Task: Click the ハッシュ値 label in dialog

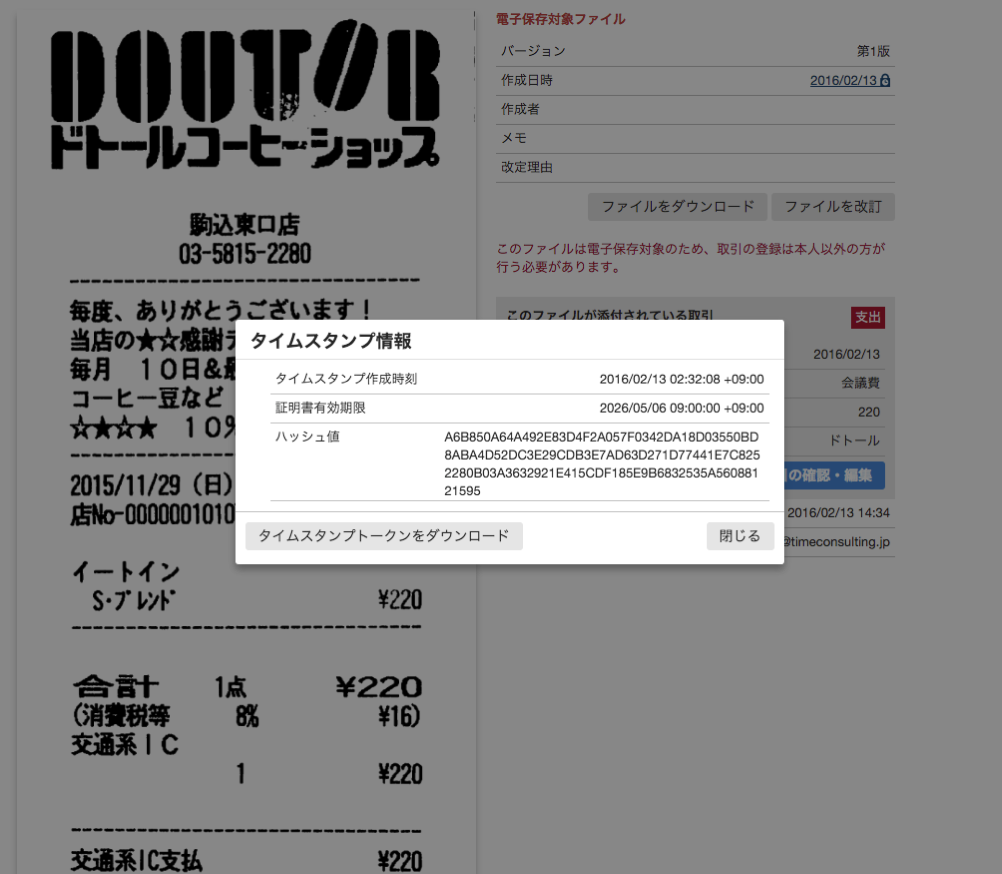Action: (307, 436)
